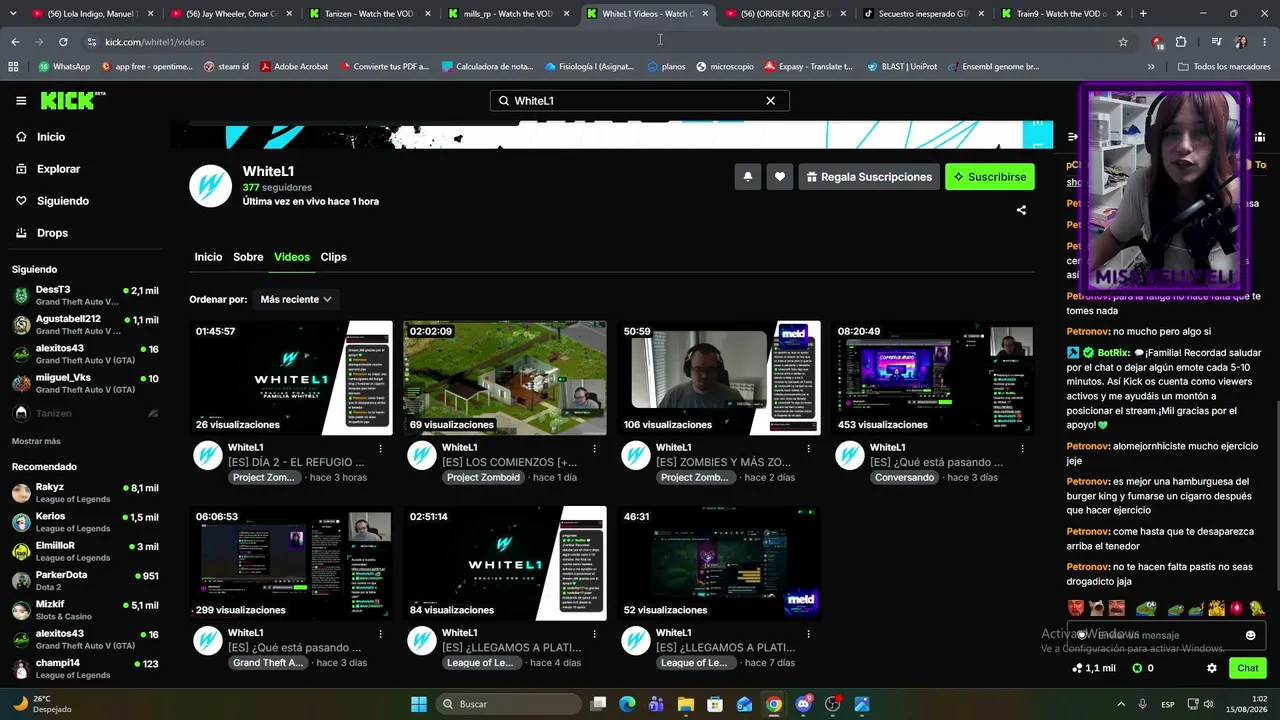Image resolution: width=1280 pixels, height=720 pixels.
Task: Open the Kick sidebar hamburger menu
Action: 21,101
